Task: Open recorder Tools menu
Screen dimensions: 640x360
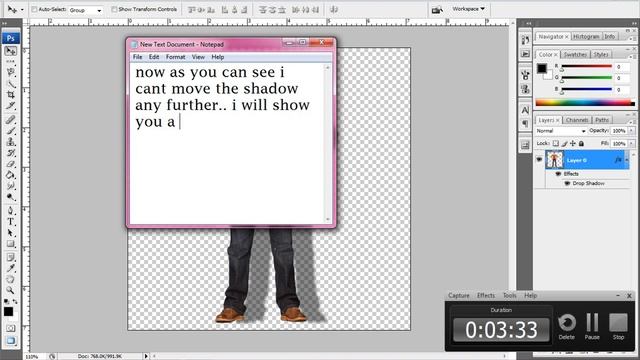Action: coord(509,296)
